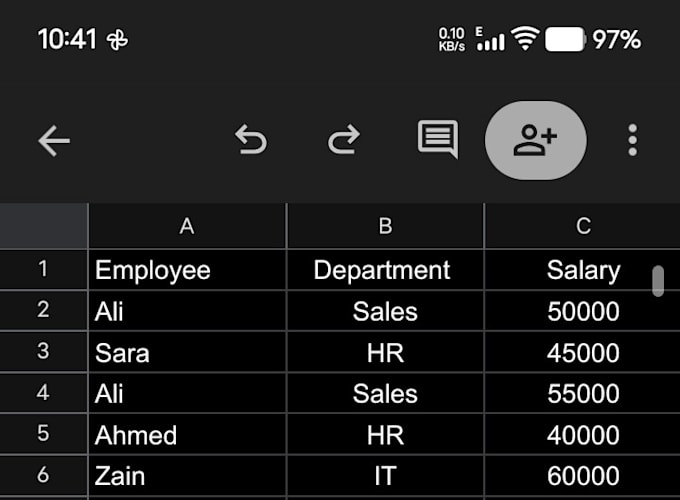Tap the Wi-Fi status icon
The image size is (680, 500).
click(525, 39)
